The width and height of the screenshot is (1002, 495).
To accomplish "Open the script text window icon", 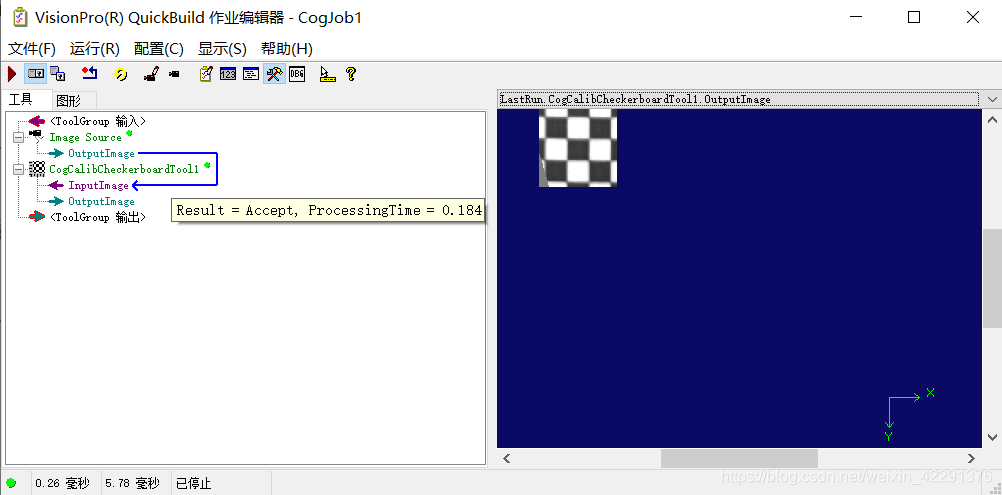I will [x=251, y=74].
